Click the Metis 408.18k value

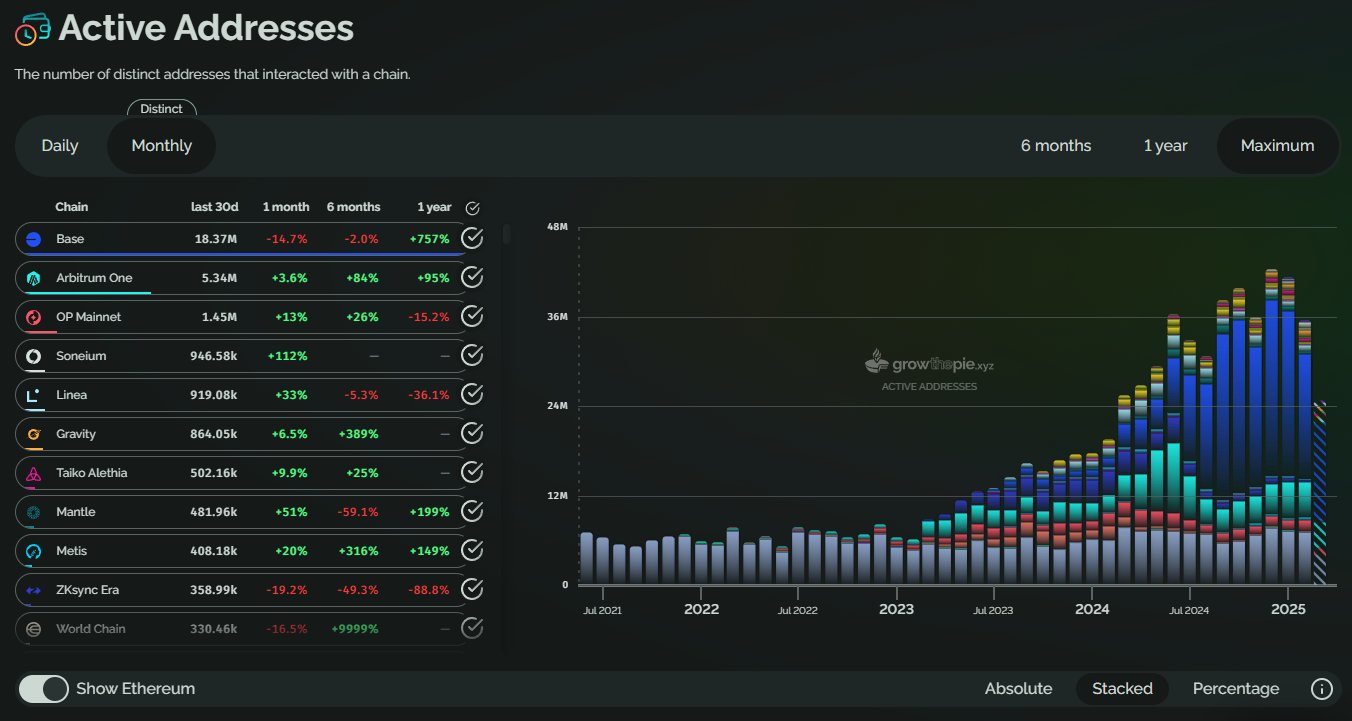214,551
